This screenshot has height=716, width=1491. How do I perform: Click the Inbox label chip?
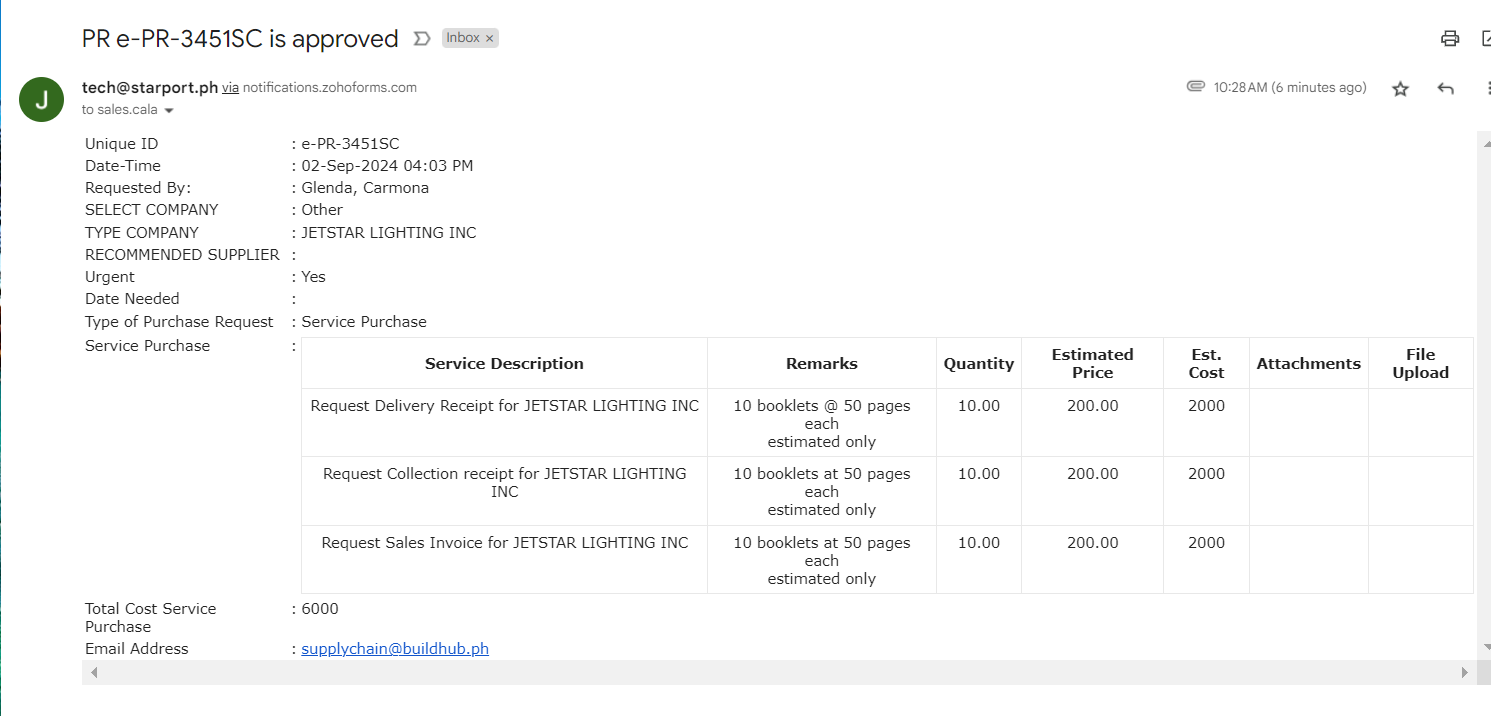tap(462, 38)
